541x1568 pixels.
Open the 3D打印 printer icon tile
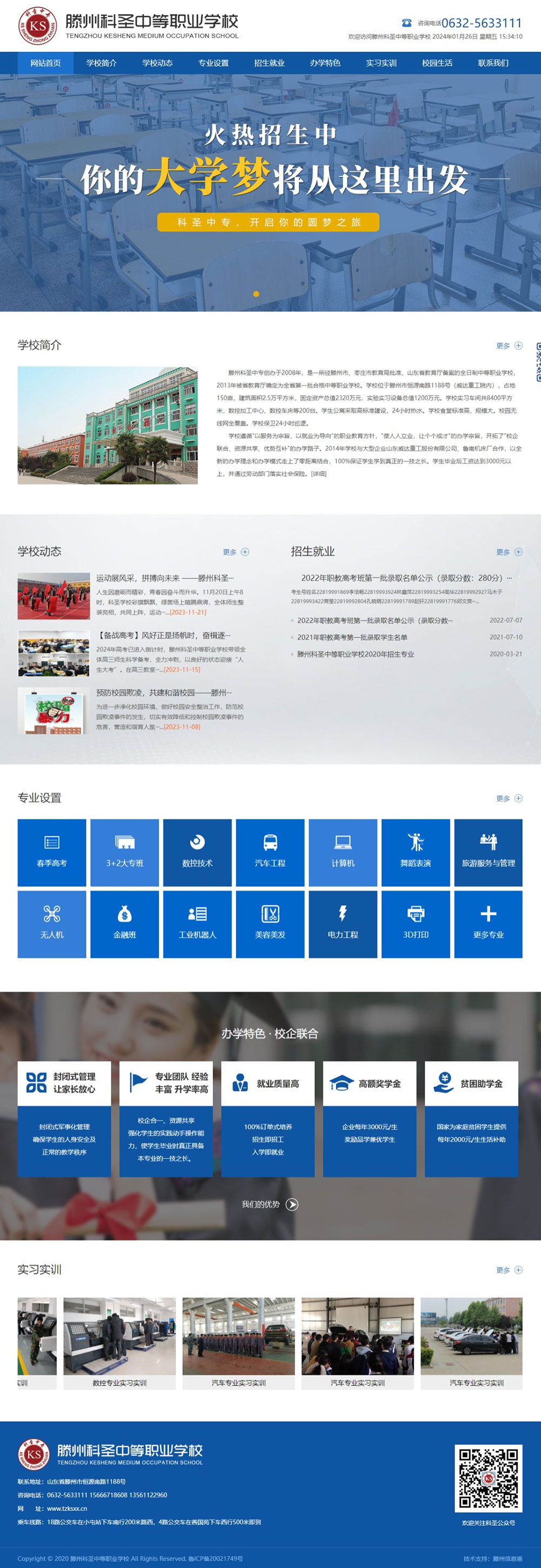tap(416, 914)
